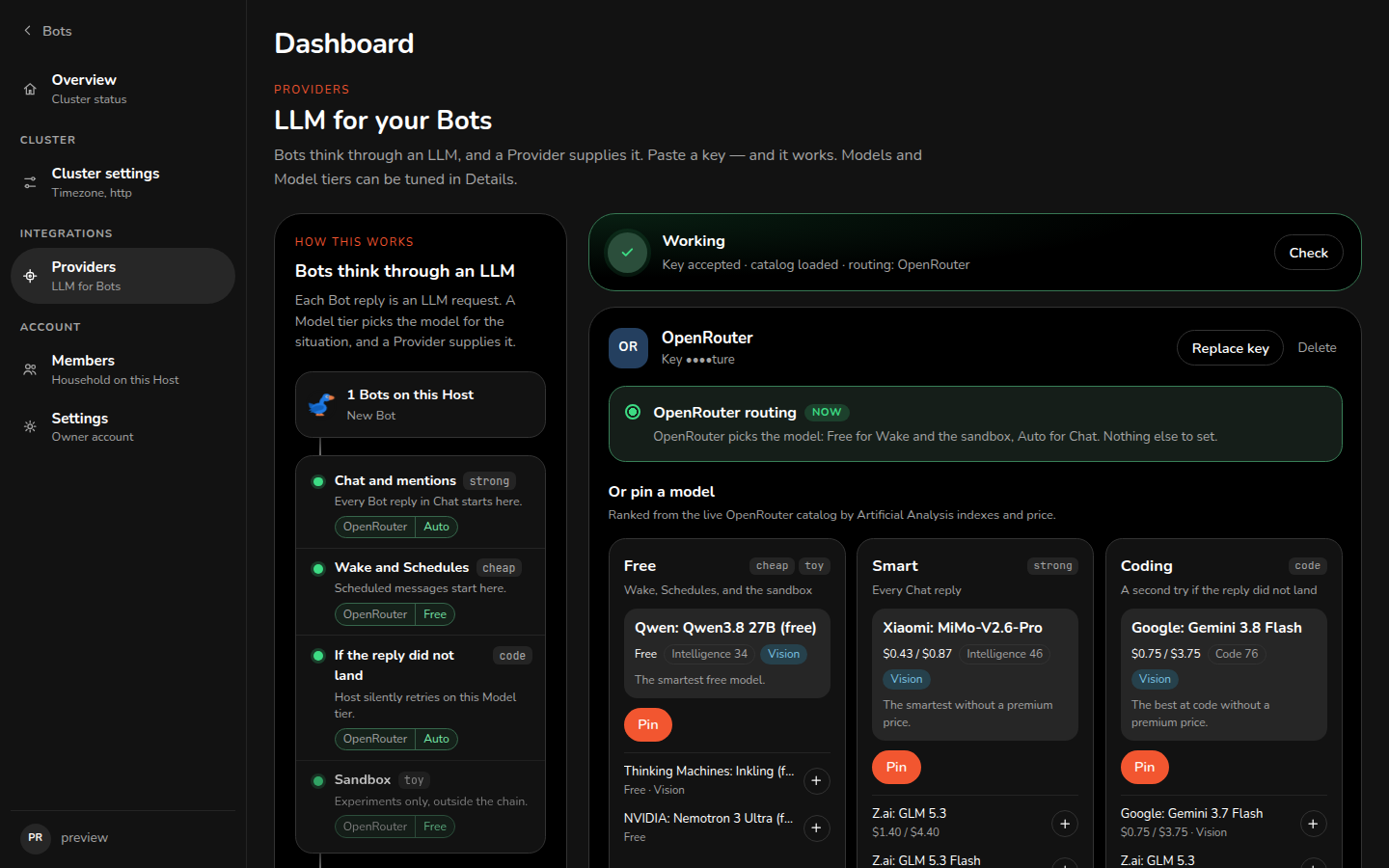Viewport: 1389px width, 868px height.
Task: Click the blue bird bot avatar
Action: tap(321, 405)
